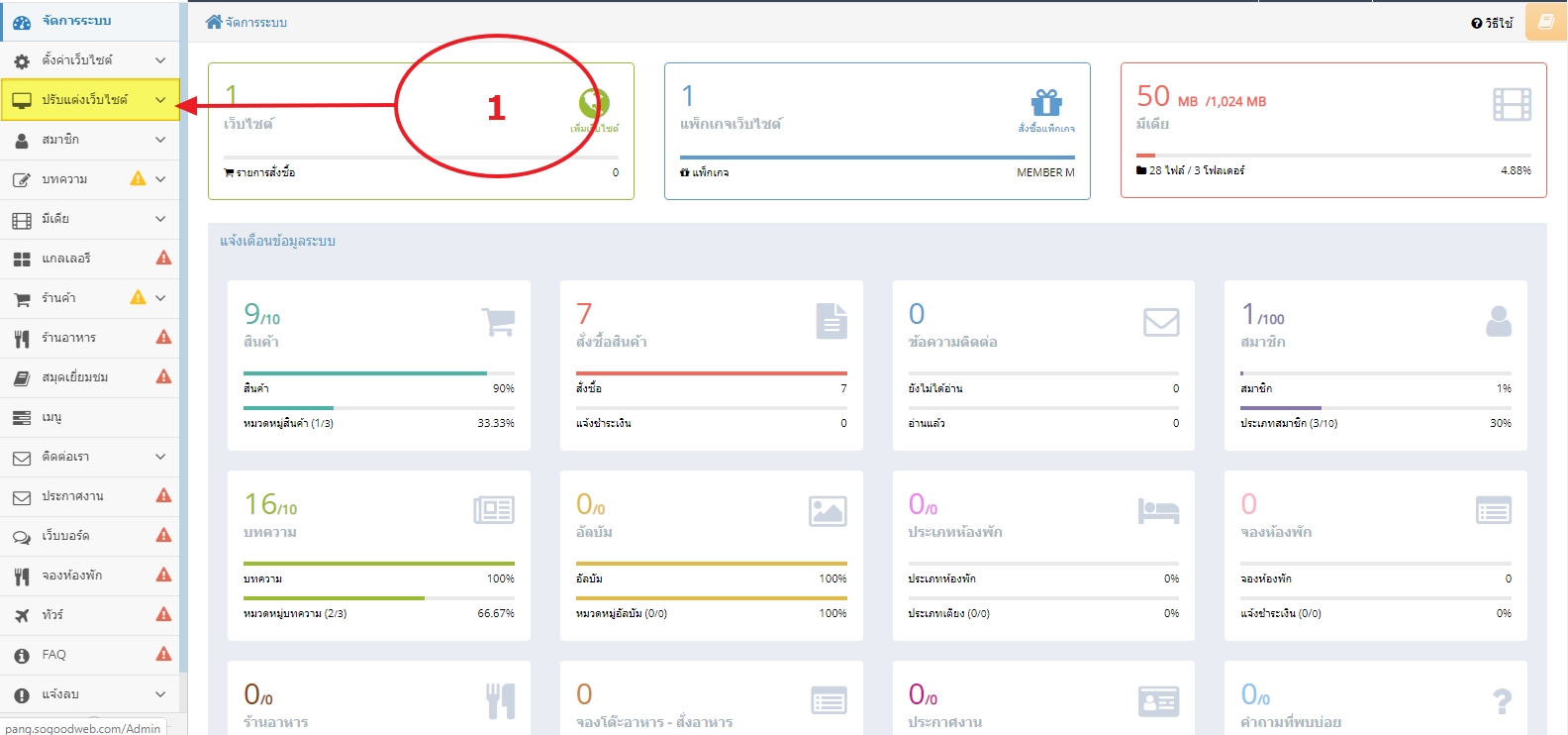Click the question mark icon on คำถามที่พบบ่อย card
1568x735 pixels.
pyautogui.click(x=1502, y=702)
